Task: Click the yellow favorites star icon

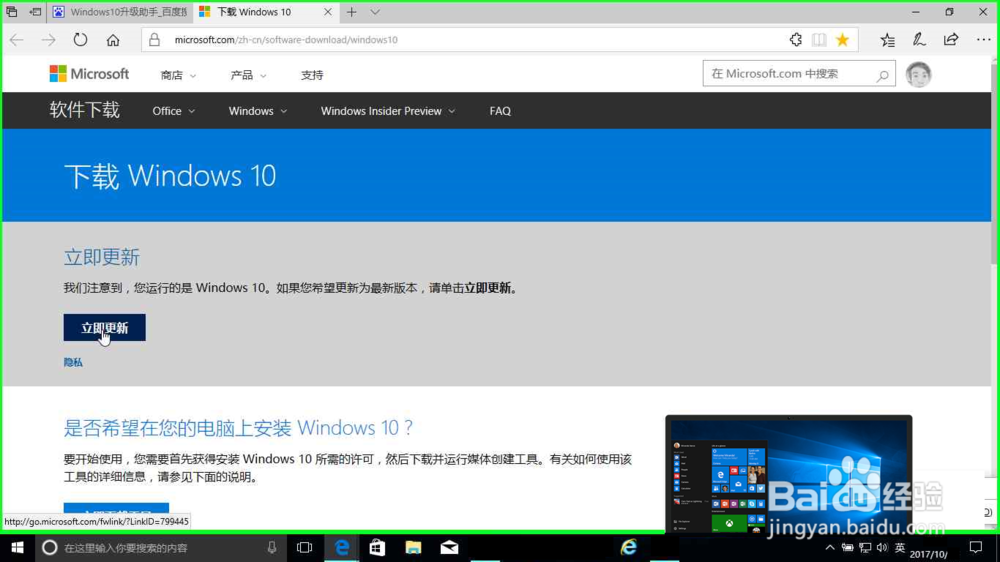Action: pos(842,40)
